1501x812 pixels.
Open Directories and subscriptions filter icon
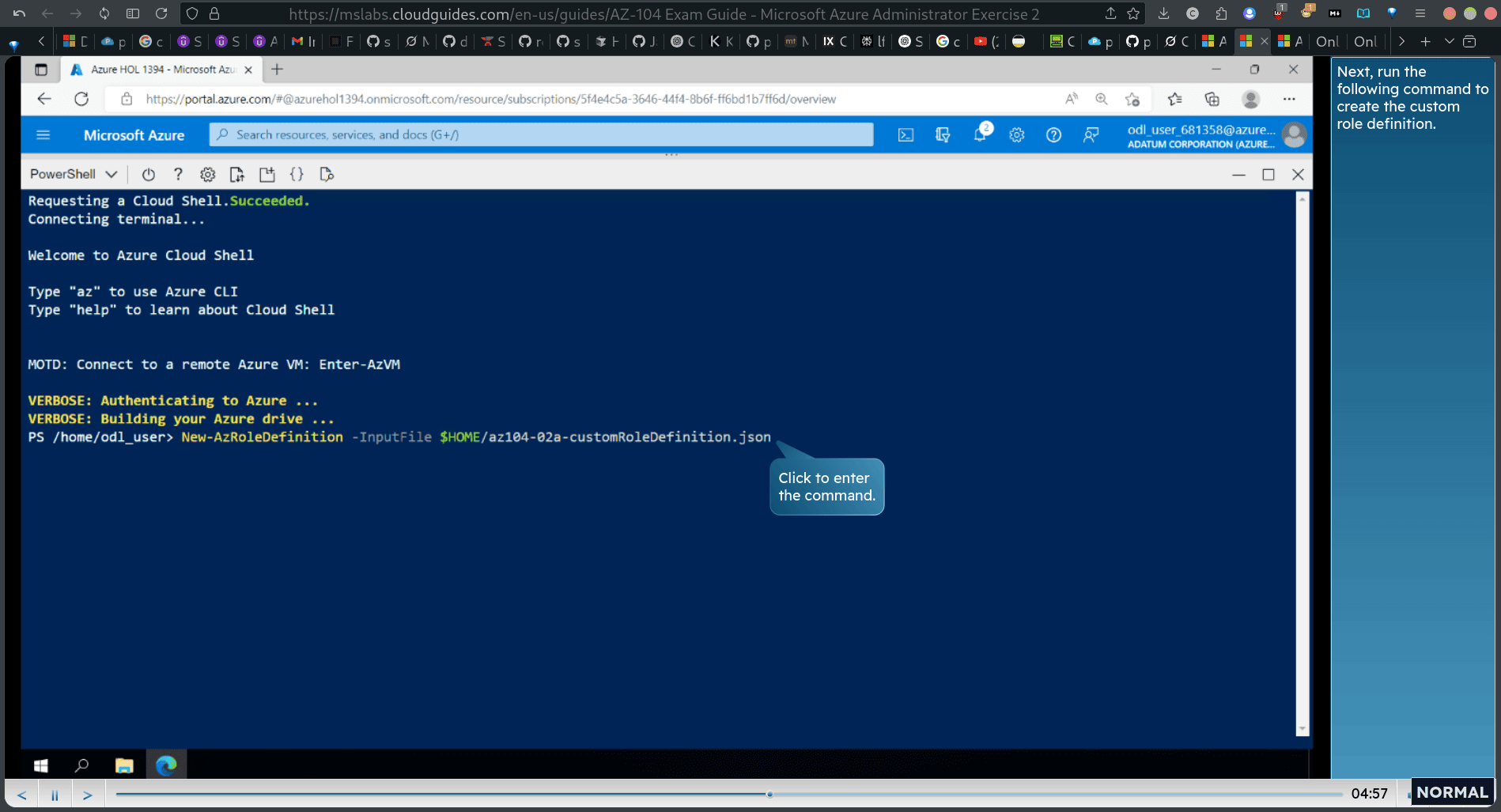[943, 135]
